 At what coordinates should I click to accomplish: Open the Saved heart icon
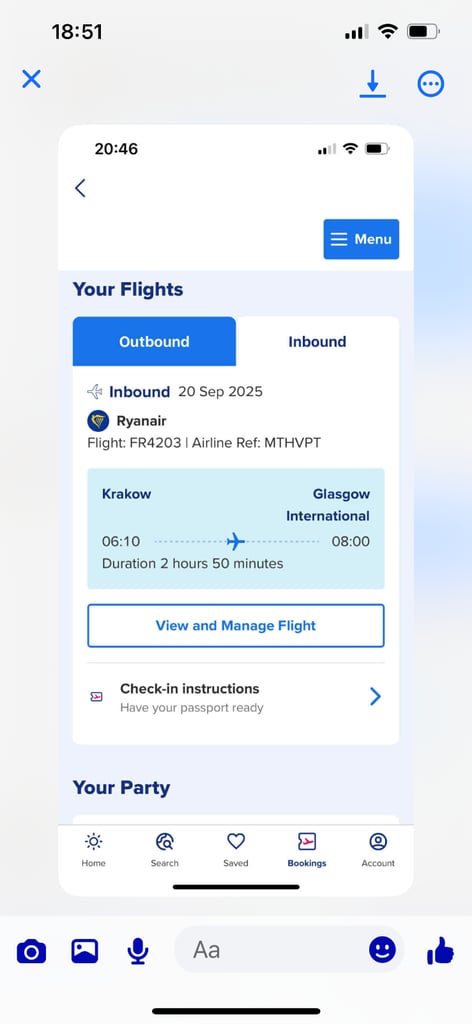(236, 850)
